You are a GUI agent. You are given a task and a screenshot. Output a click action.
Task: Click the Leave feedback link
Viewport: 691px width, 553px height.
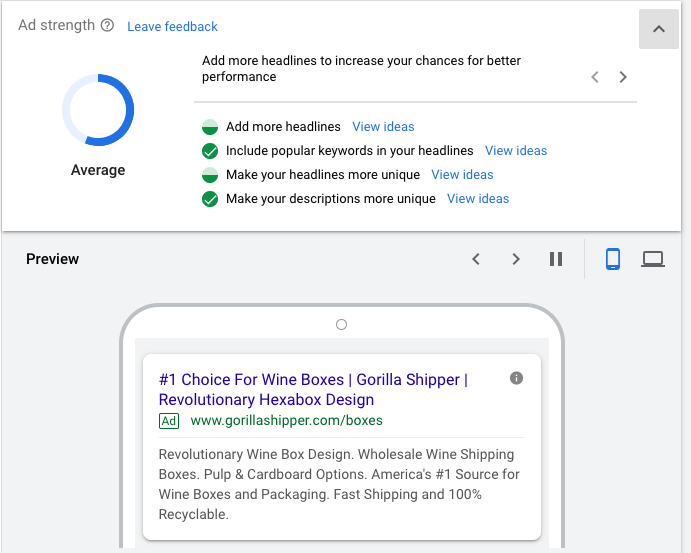172,26
